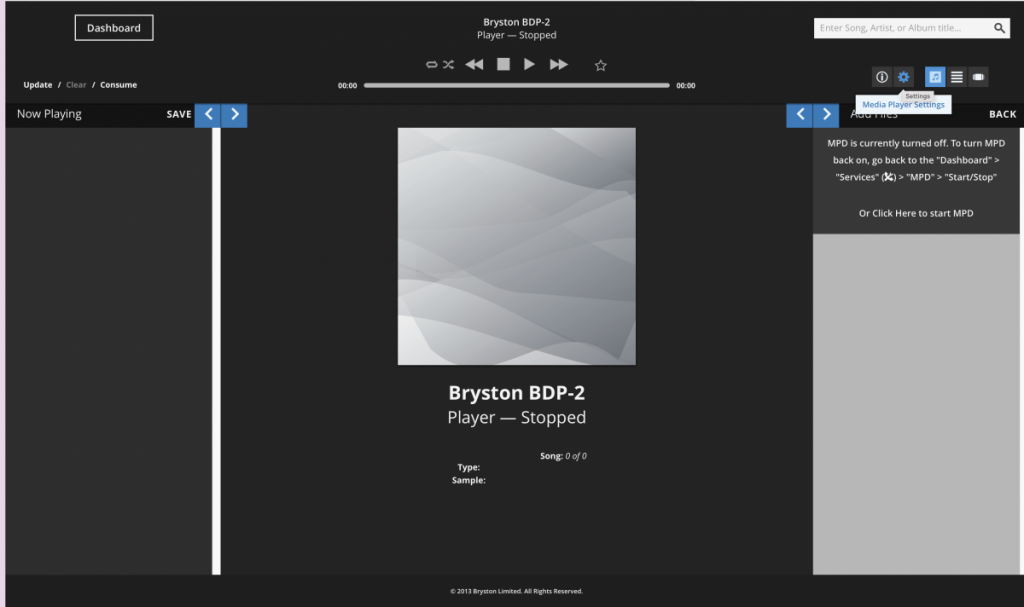This screenshot has width=1024, height=607.
Task: Select the compact bar view icon
Action: (x=978, y=77)
